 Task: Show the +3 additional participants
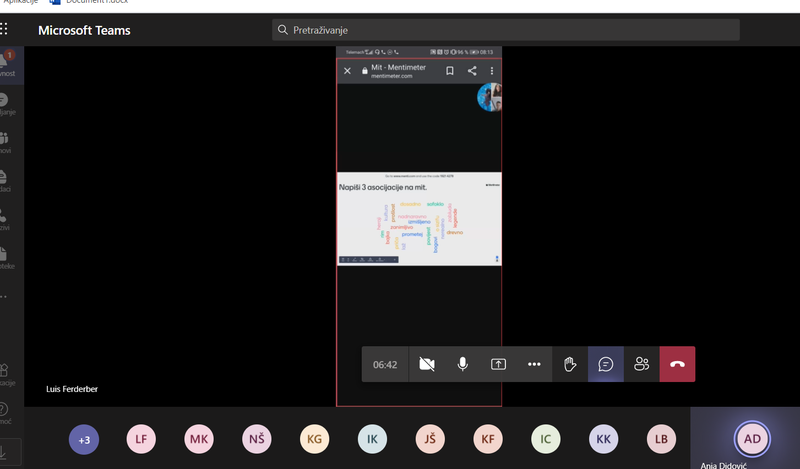[84, 439]
